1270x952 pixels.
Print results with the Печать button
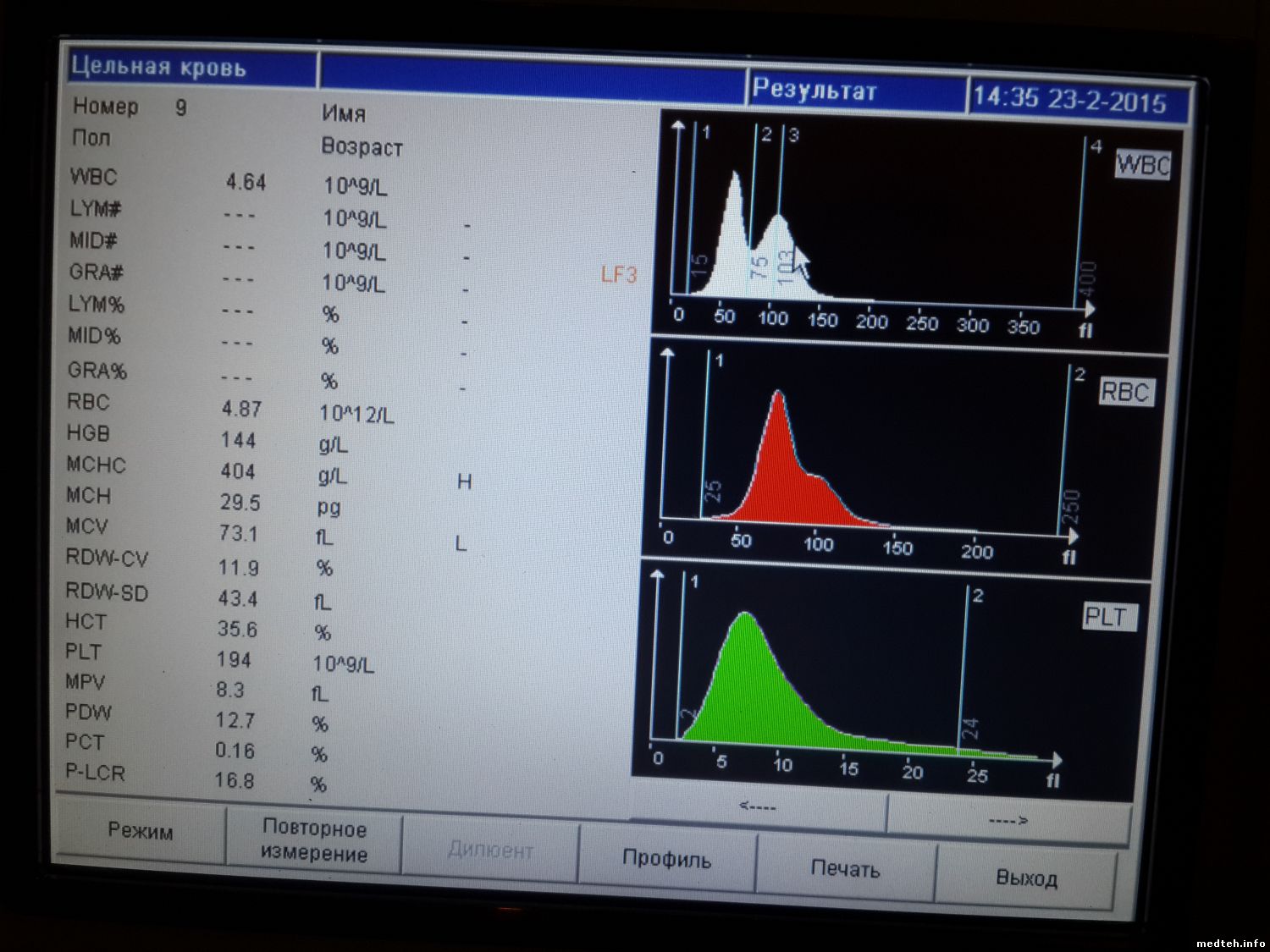click(845, 868)
